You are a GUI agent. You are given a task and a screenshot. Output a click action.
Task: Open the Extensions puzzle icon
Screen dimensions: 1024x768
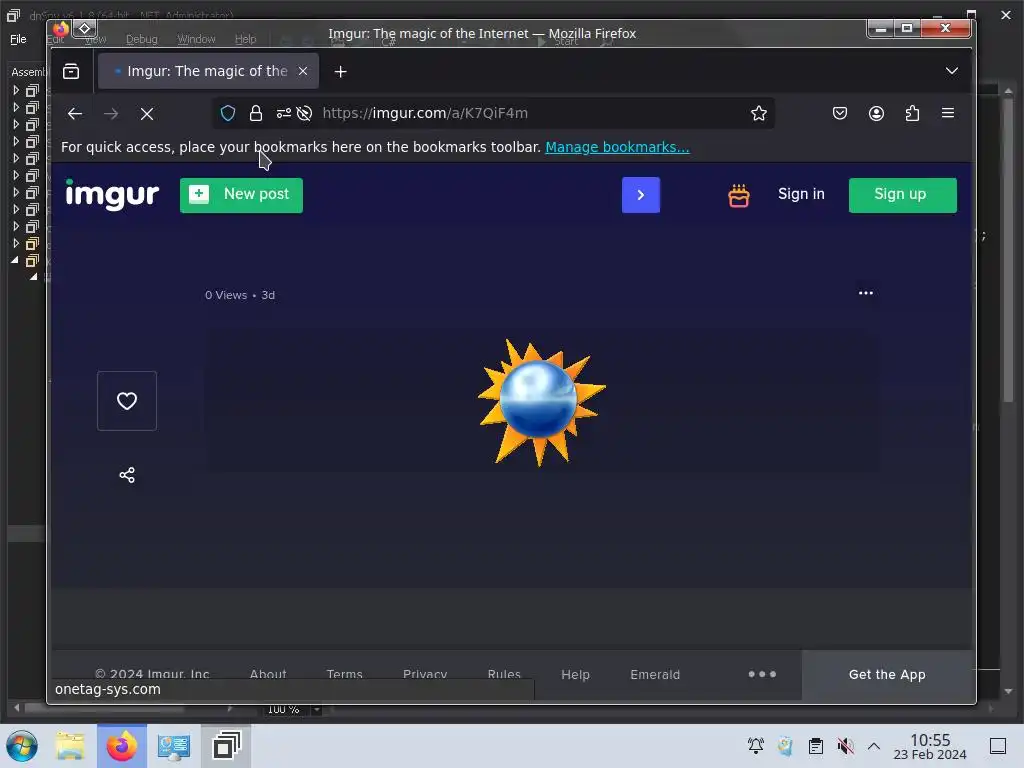click(912, 114)
